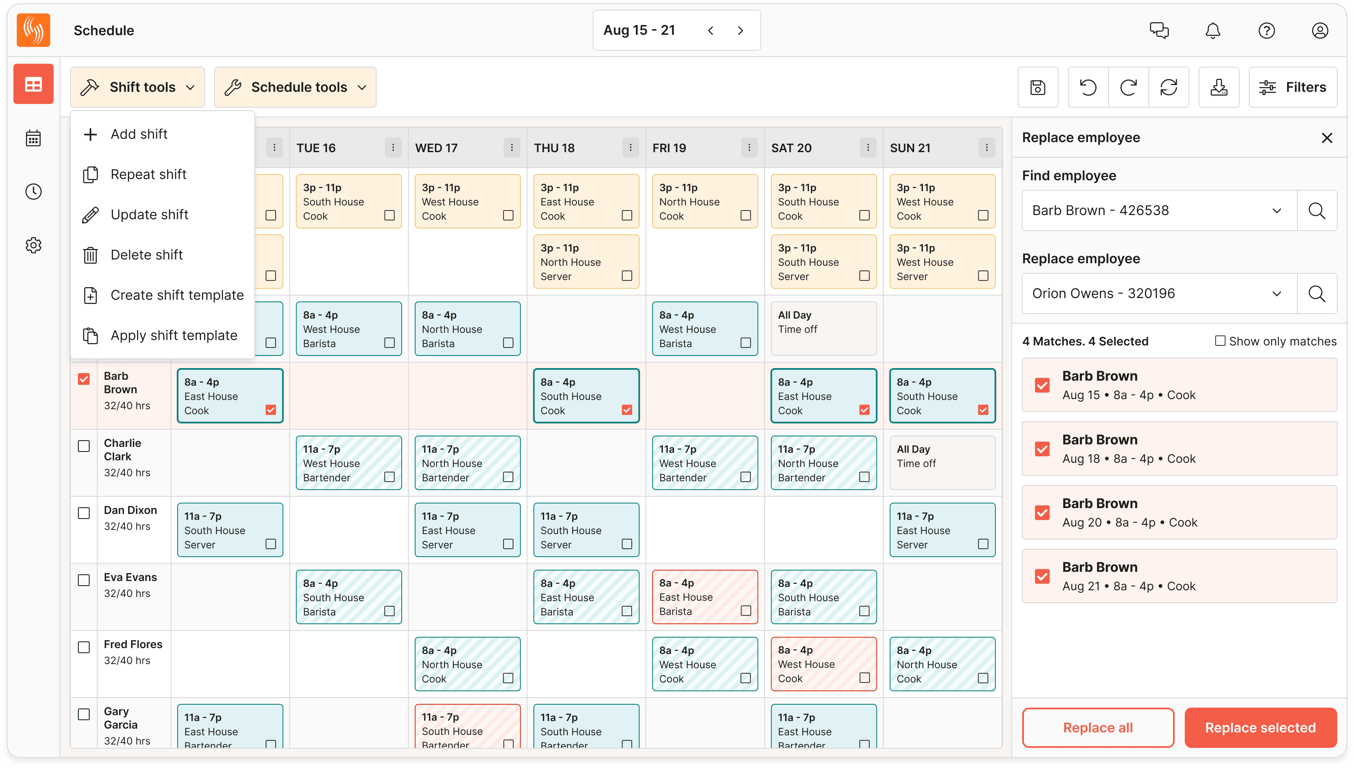Select Add shift menu item
Viewport: 1354px width, 768px height.
163,134
